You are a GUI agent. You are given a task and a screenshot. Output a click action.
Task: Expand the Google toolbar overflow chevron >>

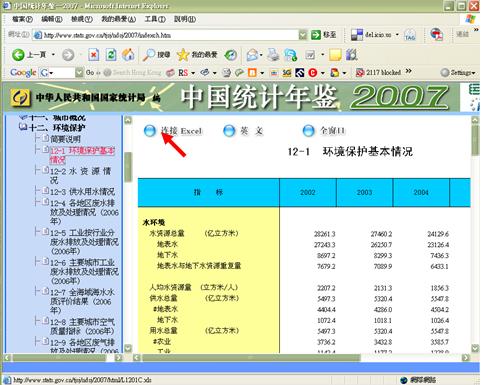(409, 71)
